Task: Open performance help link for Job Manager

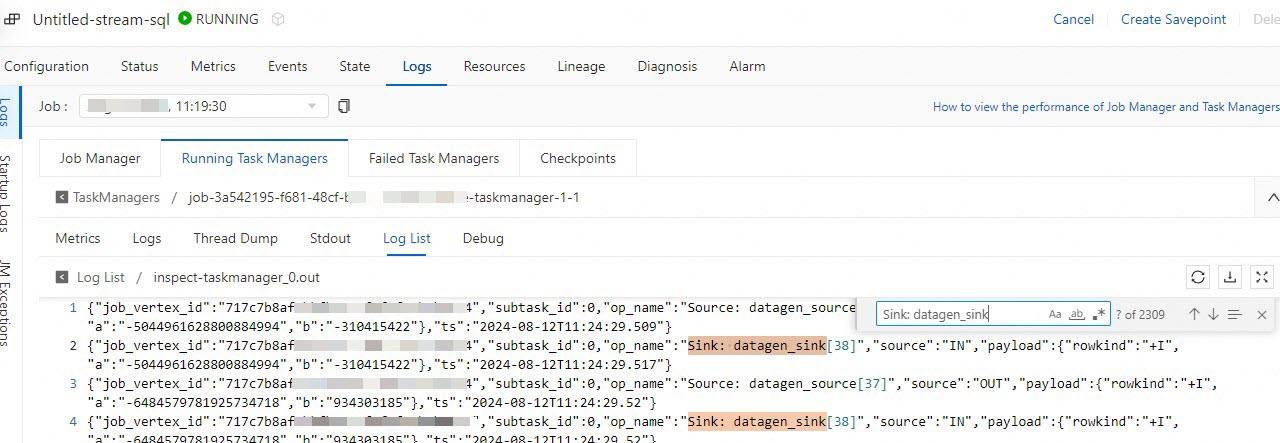Action: pos(1106,106)
